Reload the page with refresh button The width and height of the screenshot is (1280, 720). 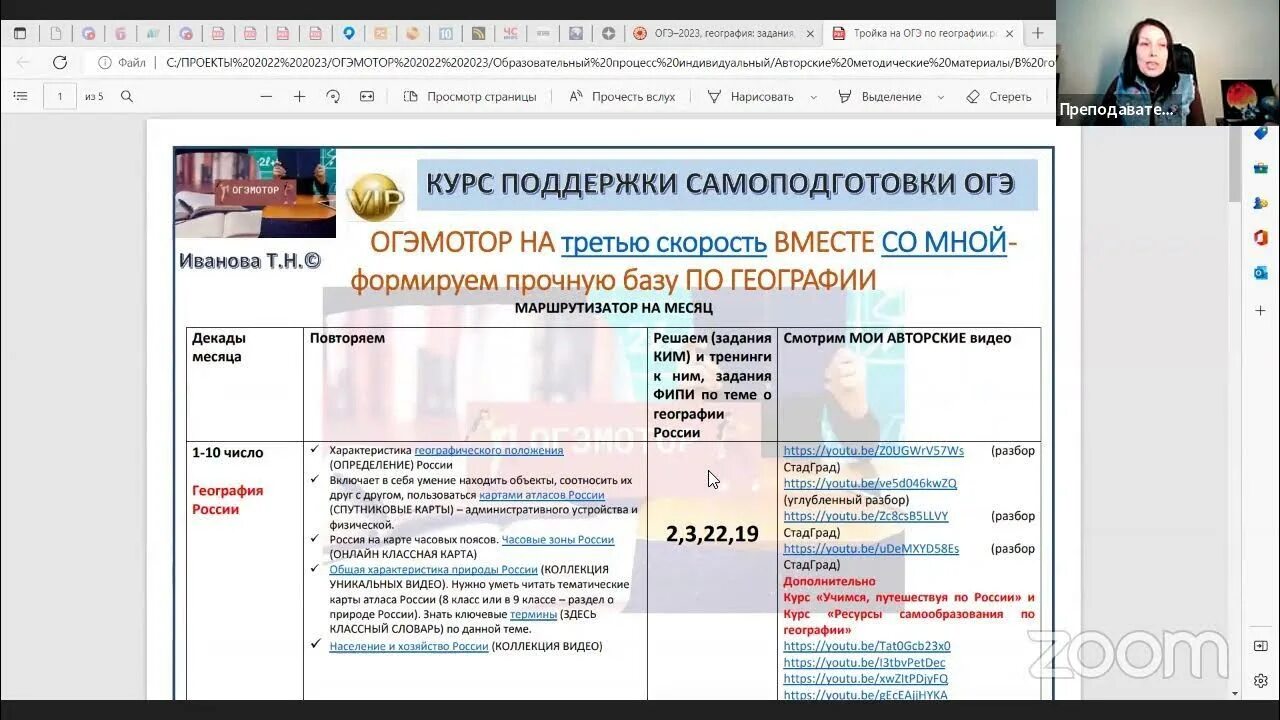tap(60, 62)
